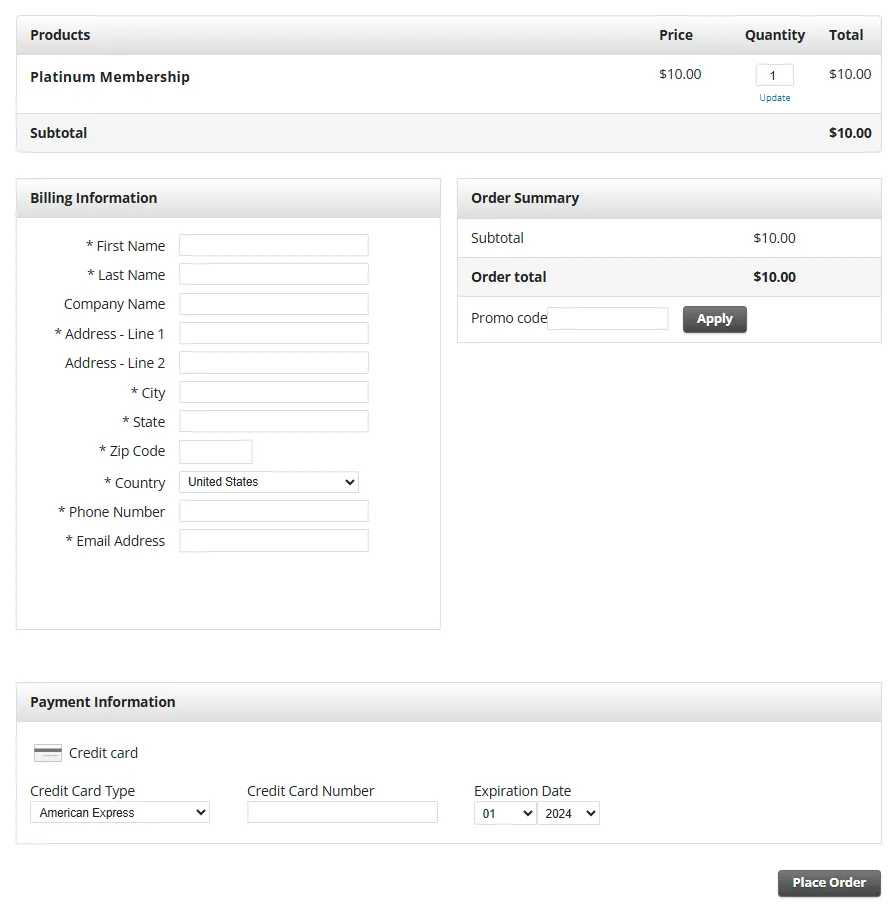Open the expiration month dropdown
Screen dimensions: 893x905
click(x=505, y=813)
